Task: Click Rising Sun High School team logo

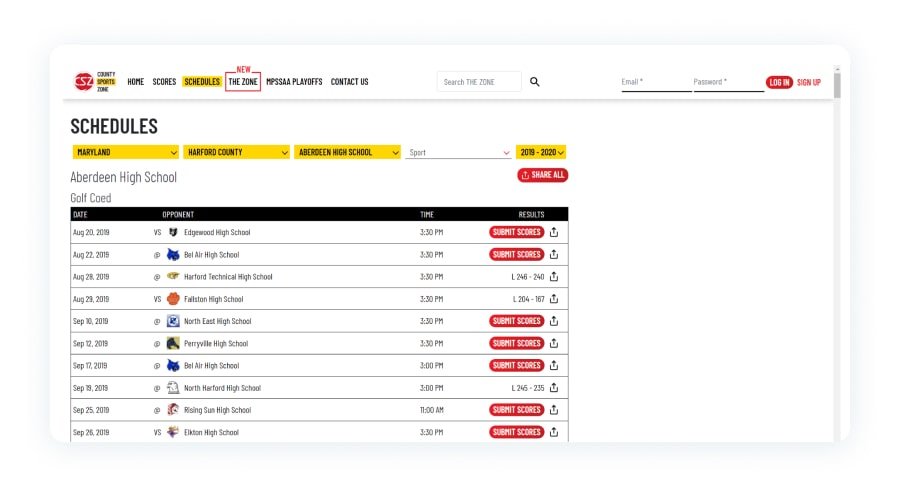Action: [x=173, y=410]
